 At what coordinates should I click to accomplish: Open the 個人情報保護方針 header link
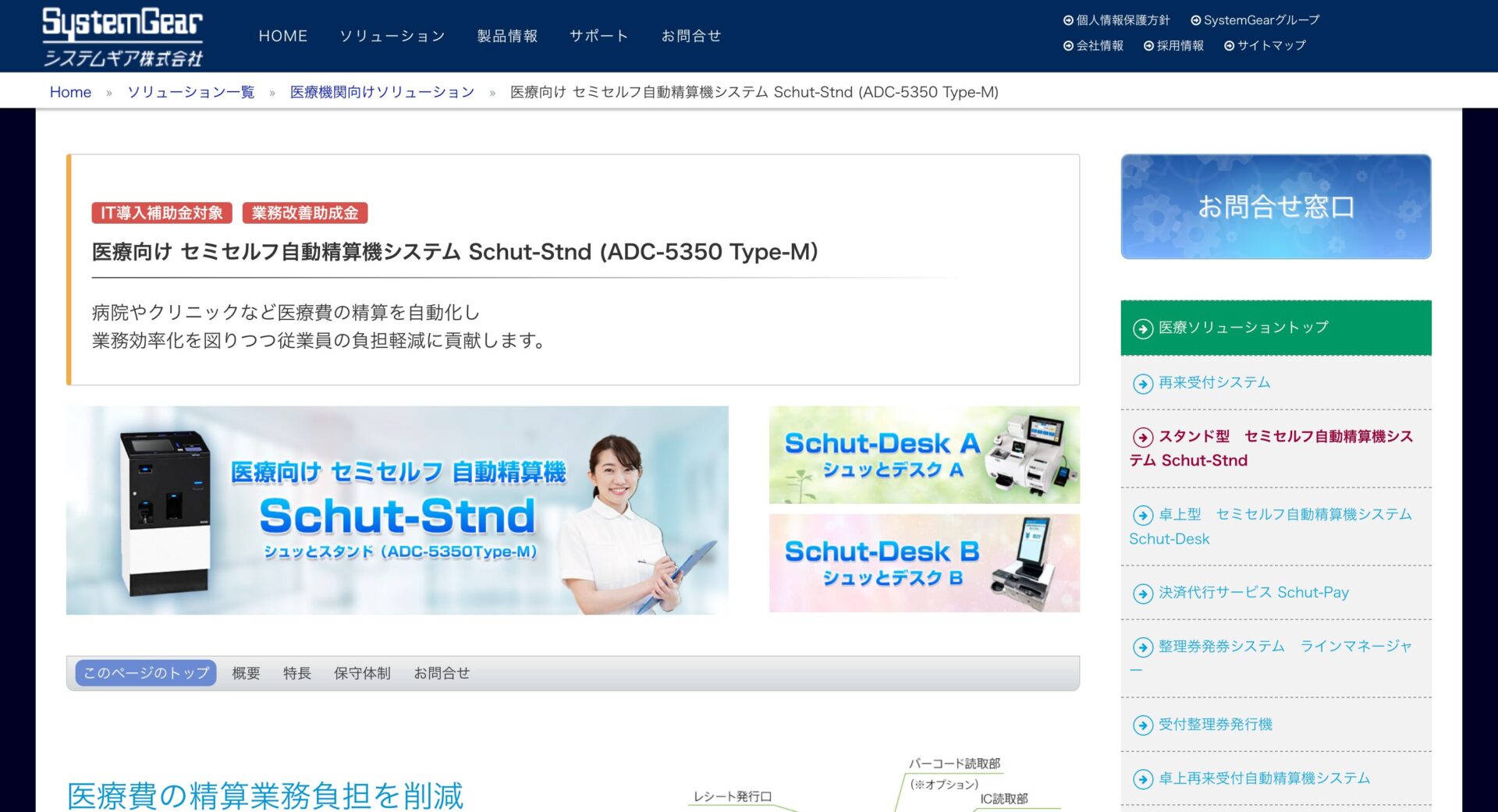point(1116,20)
